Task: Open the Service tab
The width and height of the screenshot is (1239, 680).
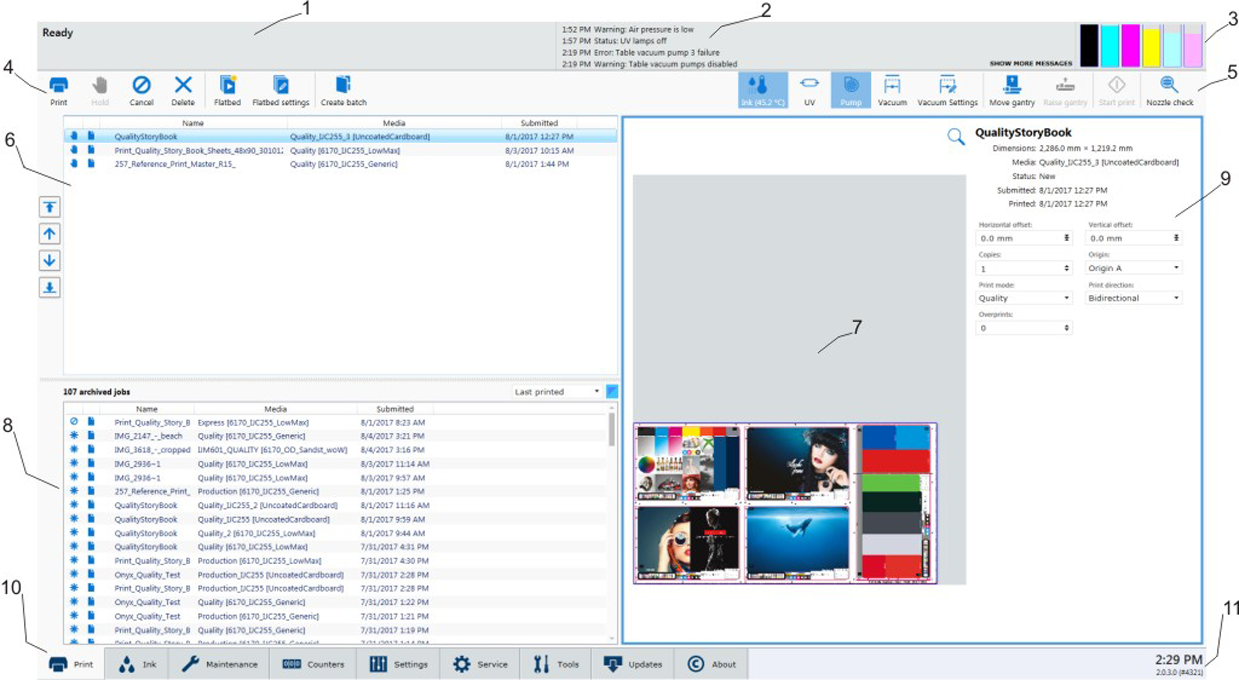Action: click(x=480, y=664)
